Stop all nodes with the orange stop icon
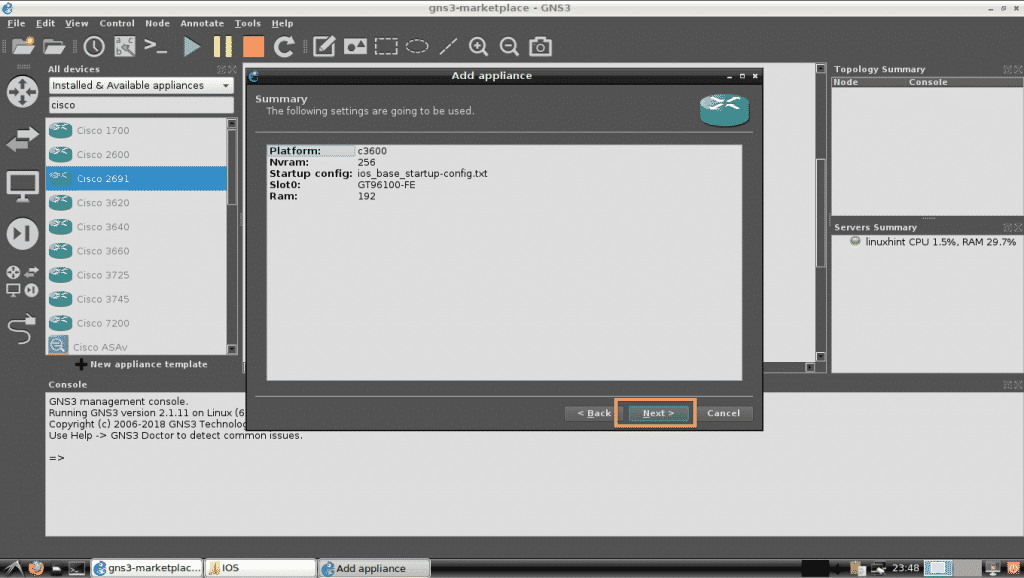1024x578 pixels. 252,46
